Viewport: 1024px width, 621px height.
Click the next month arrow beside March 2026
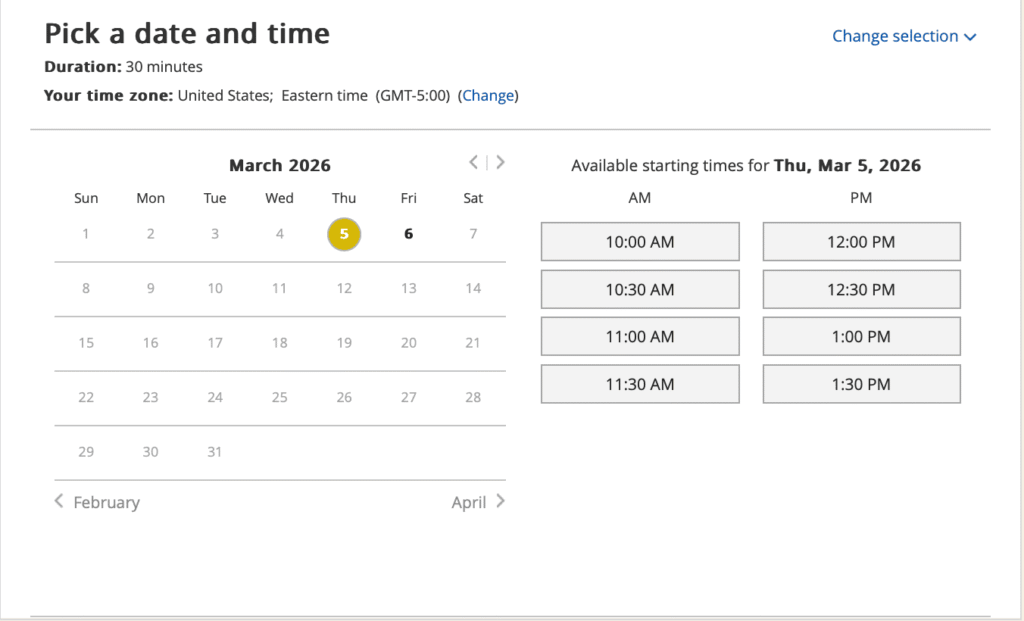500,163
